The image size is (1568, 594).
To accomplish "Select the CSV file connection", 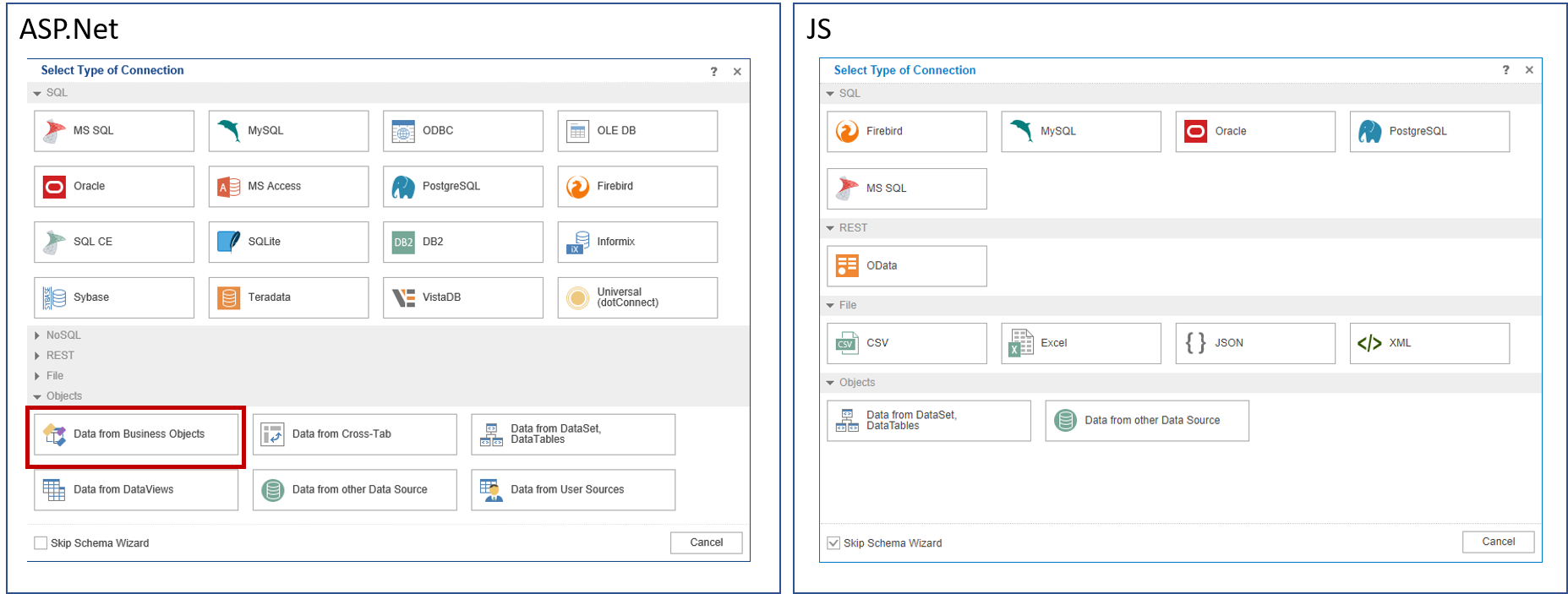I will click(x=907, y=343).
